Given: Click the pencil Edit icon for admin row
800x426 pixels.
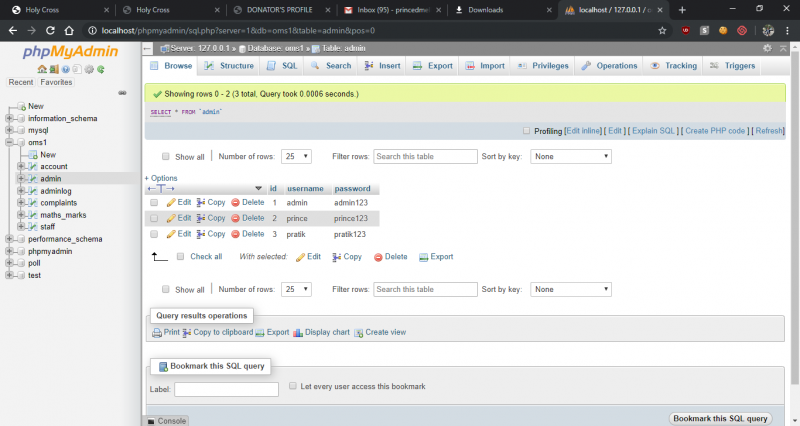Looking at the screenshot, I should [171, 203].
